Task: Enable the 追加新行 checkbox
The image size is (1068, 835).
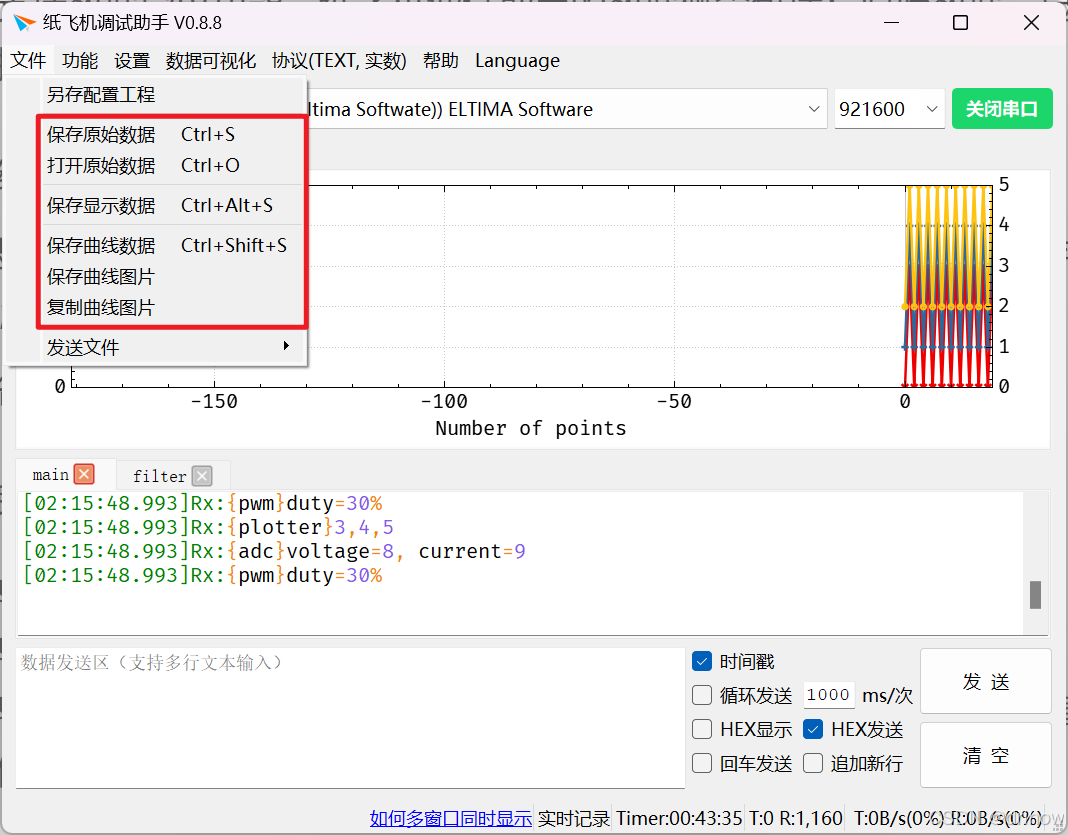Action: pos(813,763)
